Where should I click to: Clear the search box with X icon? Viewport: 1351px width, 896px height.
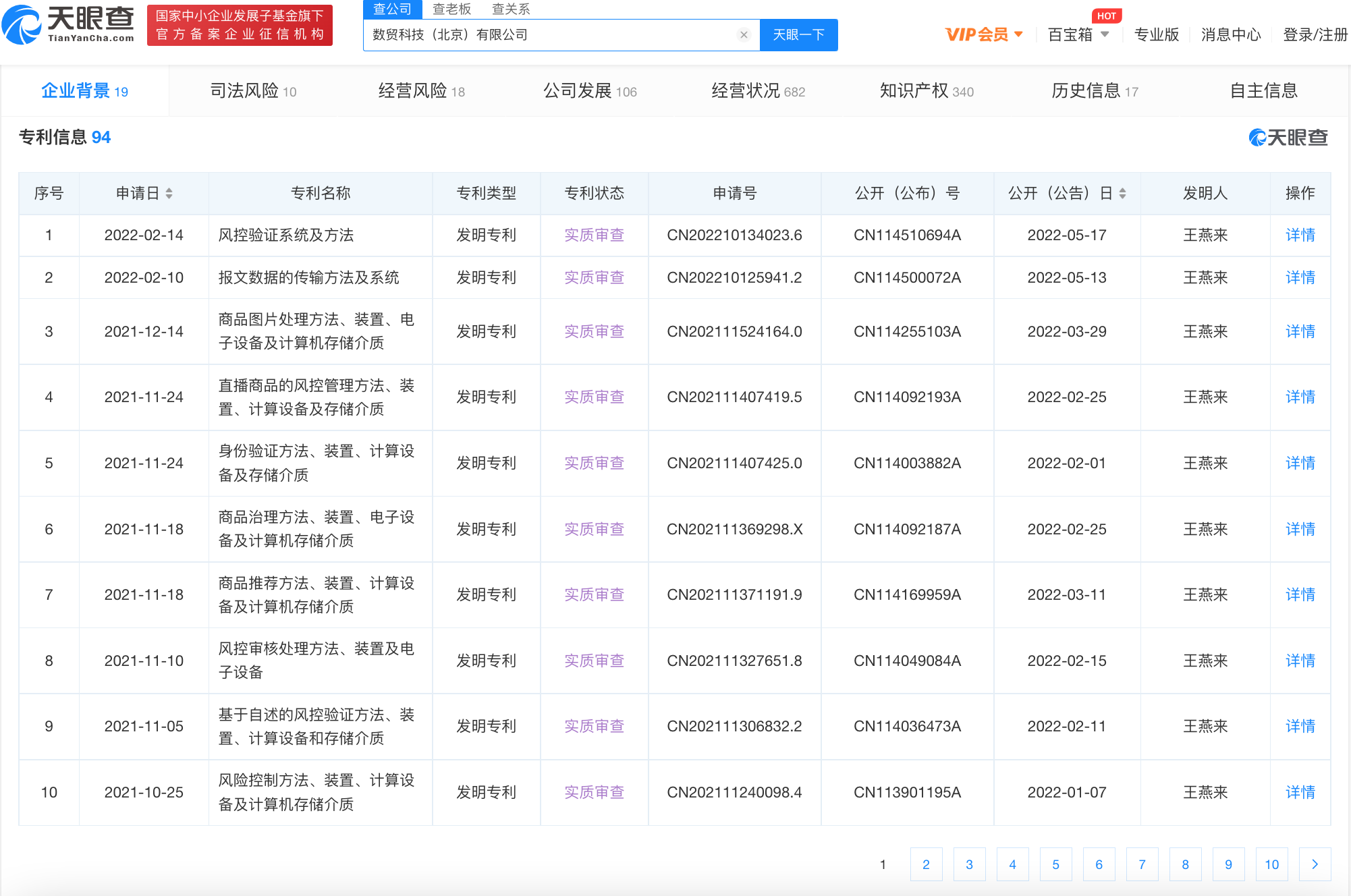click(744, 35)
